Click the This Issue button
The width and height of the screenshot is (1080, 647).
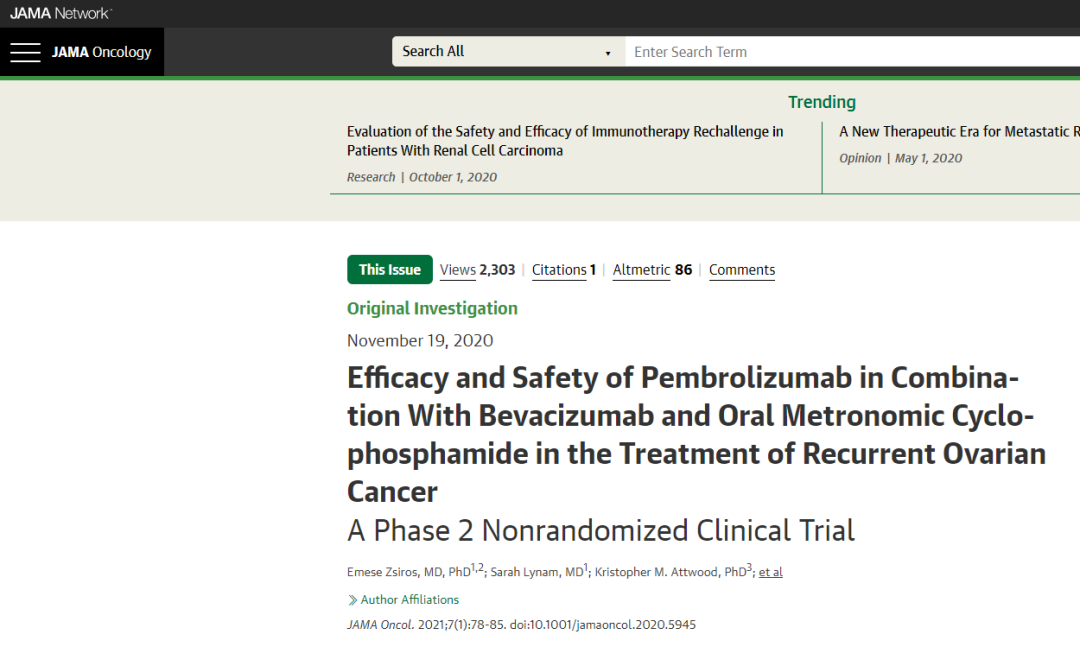coord(389,270)
